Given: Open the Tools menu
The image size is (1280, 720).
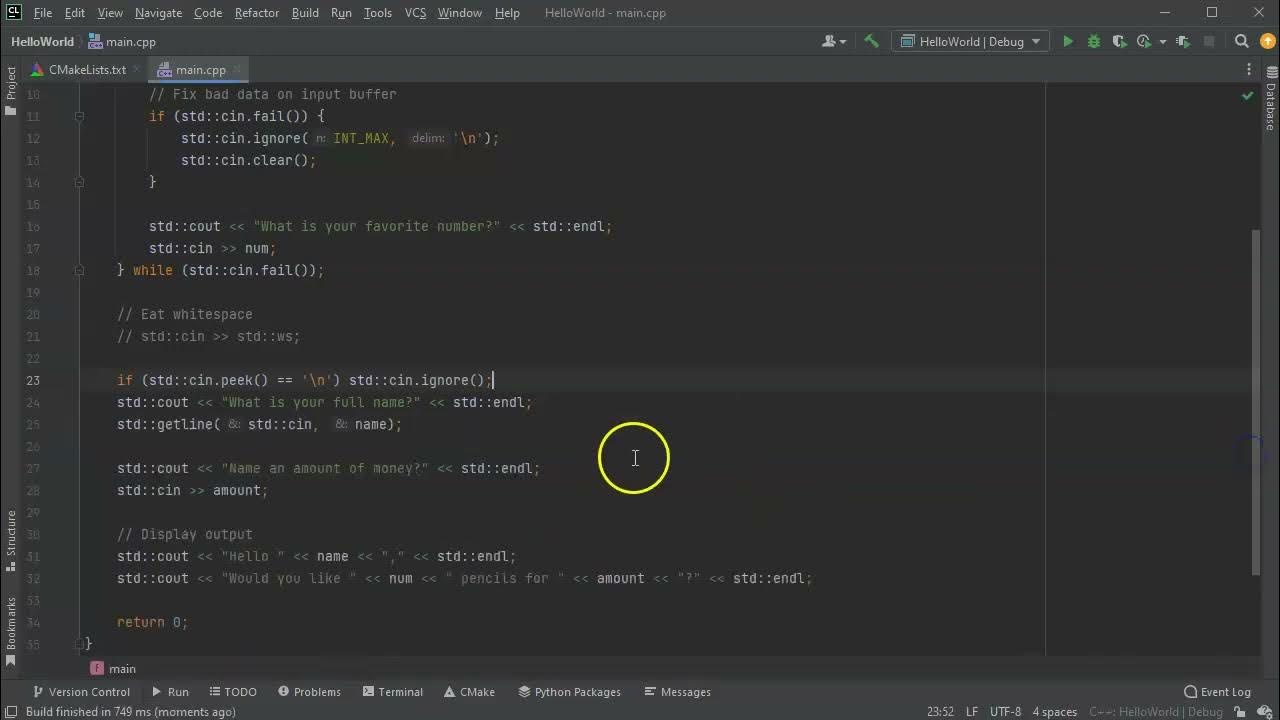Looking at the screenshot, I should (x=378, y=13).
